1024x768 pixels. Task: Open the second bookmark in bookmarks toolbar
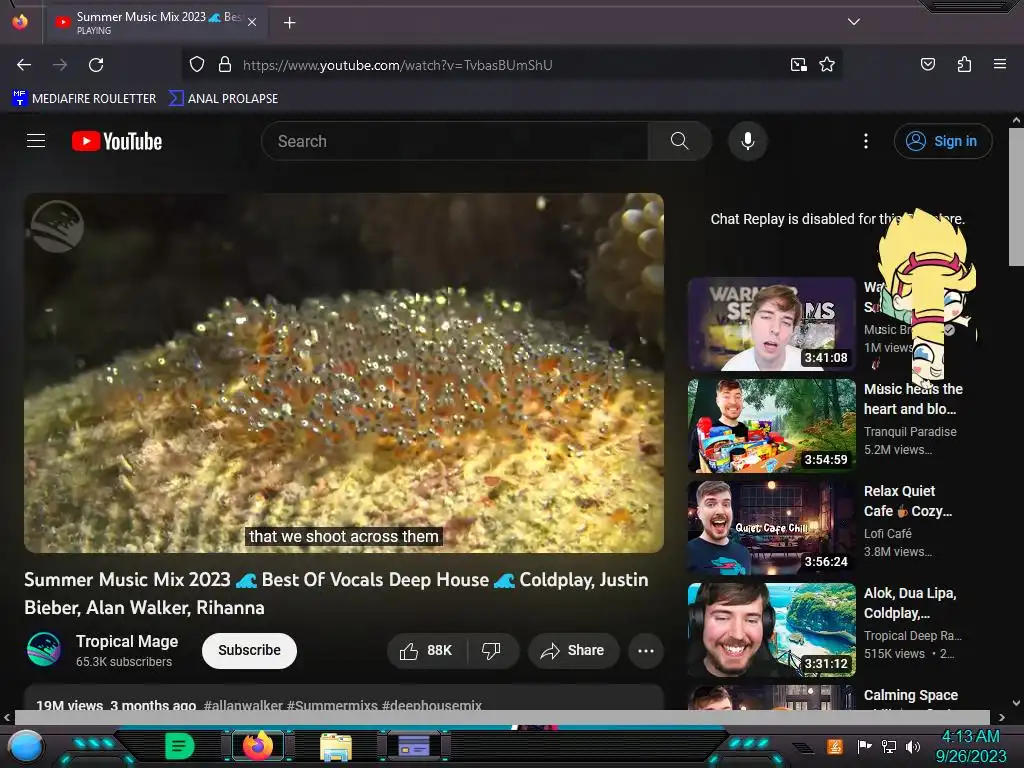tap(223, 99)
